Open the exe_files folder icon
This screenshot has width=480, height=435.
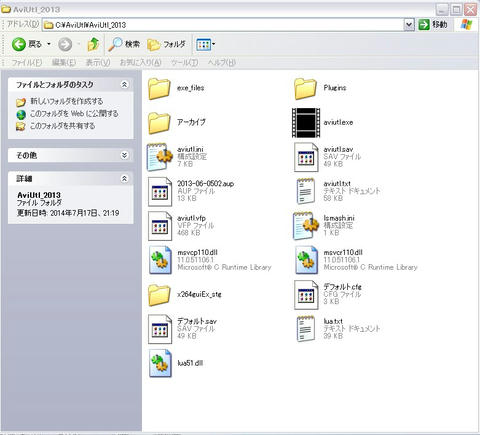[159, 89]
